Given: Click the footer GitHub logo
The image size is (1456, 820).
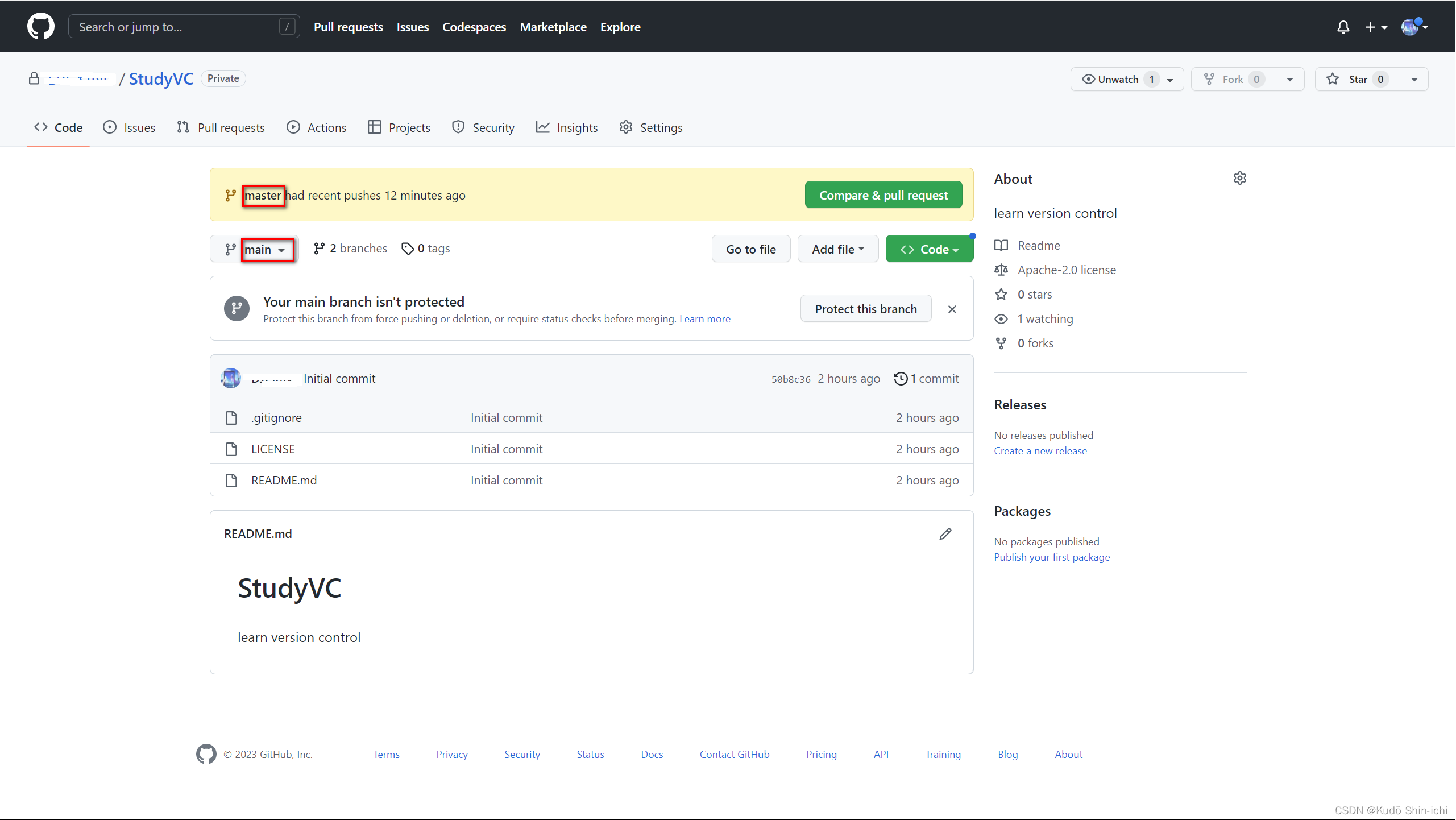Looking at the screenshot, I should (x=206, y=754).
